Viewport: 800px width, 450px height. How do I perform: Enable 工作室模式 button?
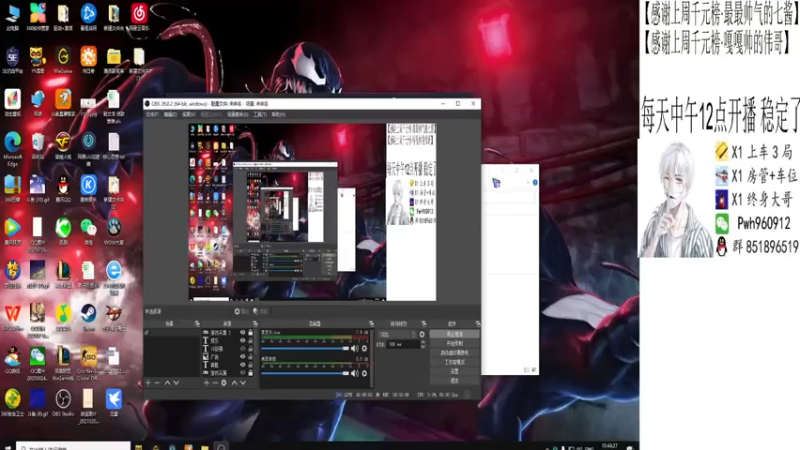(454, 362)
